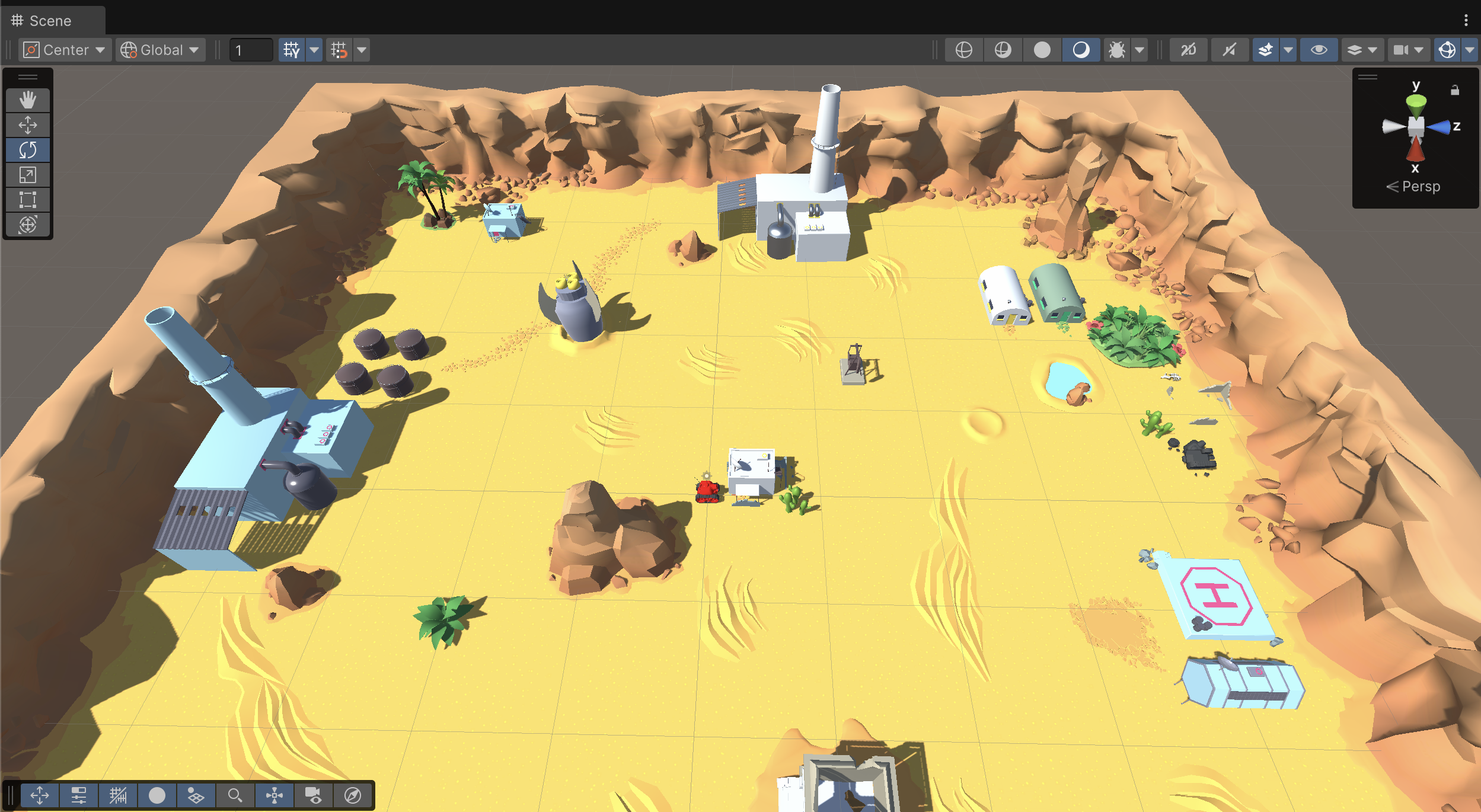
Task: Toggle scene audio mute button
Action: (1229, 50)
